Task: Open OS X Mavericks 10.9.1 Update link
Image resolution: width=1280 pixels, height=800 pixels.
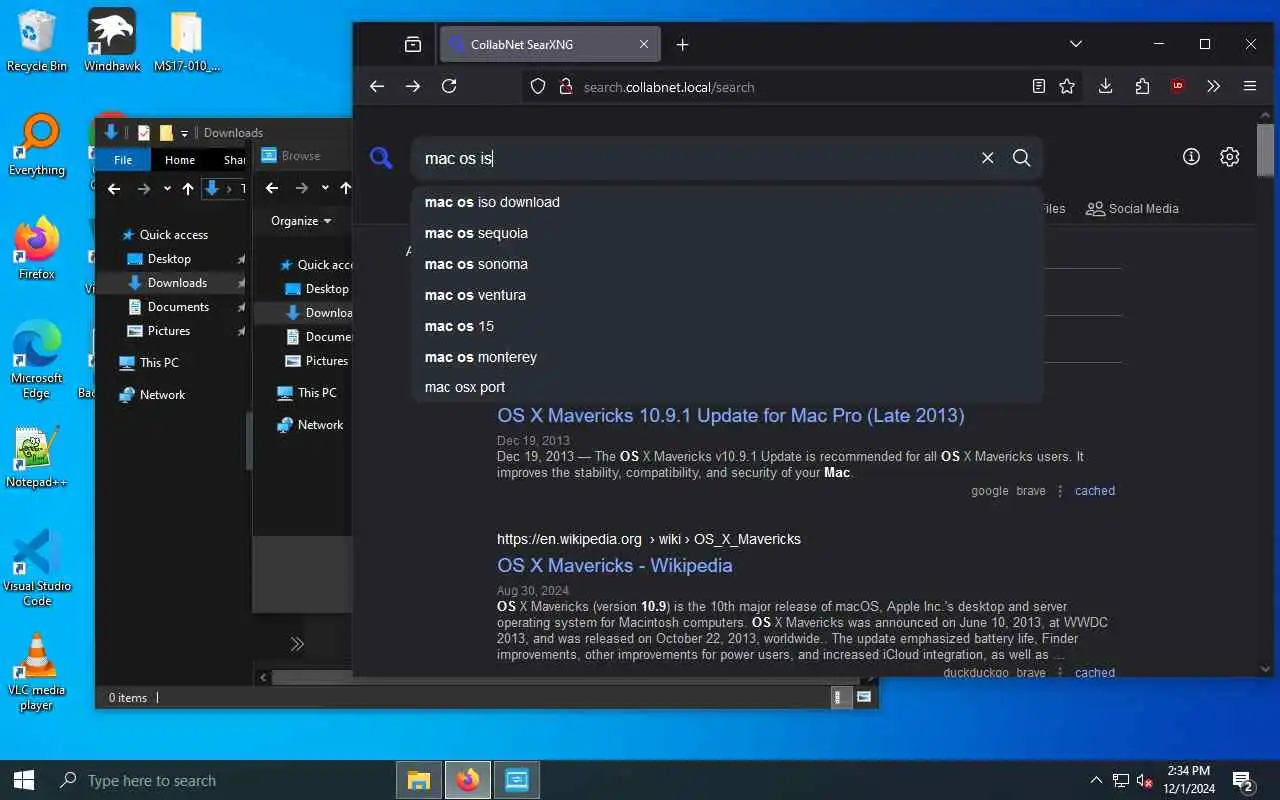Action: tap(731, 415)
